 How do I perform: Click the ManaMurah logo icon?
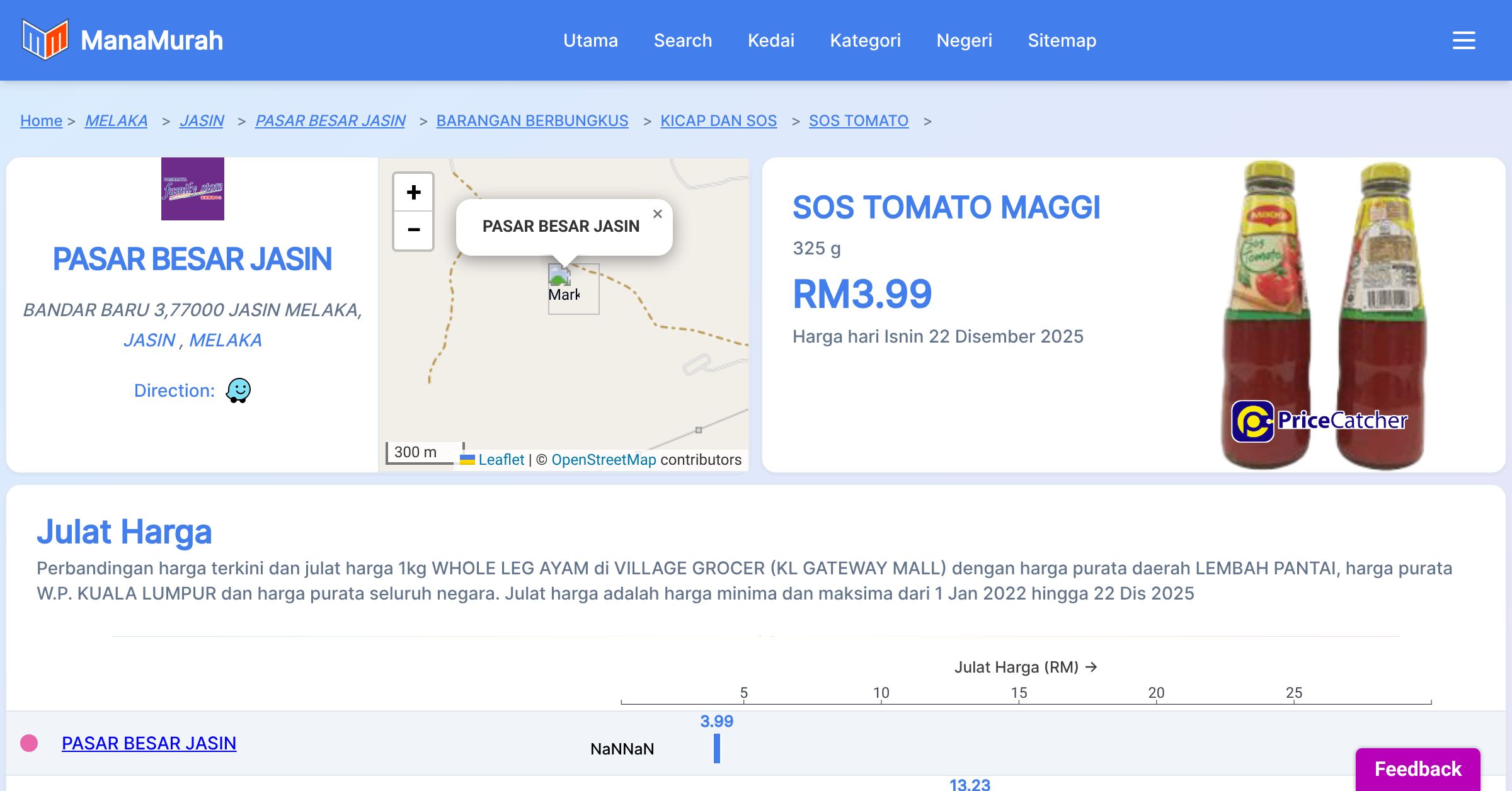click(x=45, y=40)
